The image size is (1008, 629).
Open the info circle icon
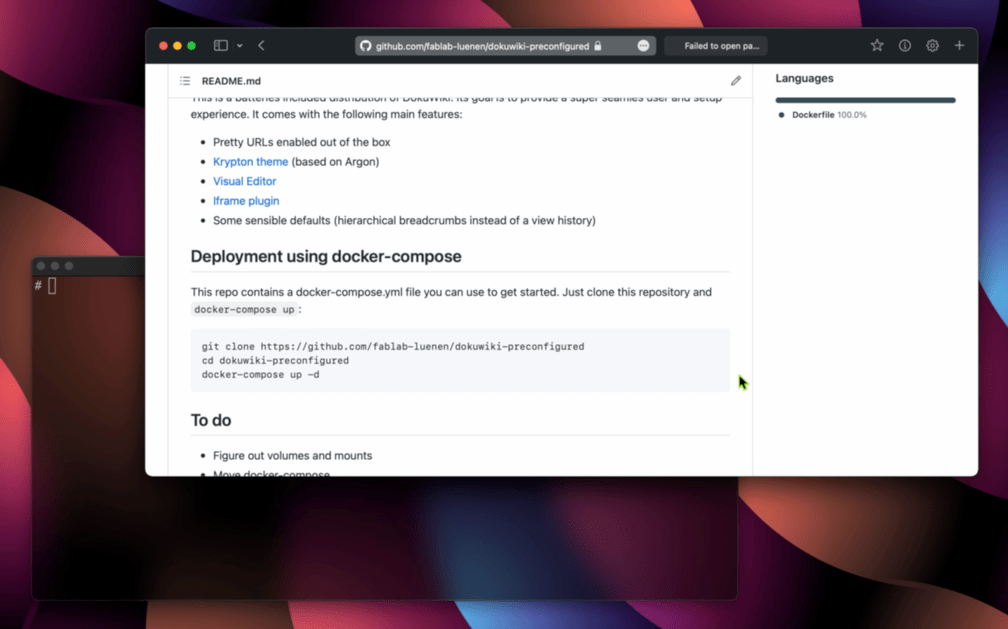tap(904, 46)
